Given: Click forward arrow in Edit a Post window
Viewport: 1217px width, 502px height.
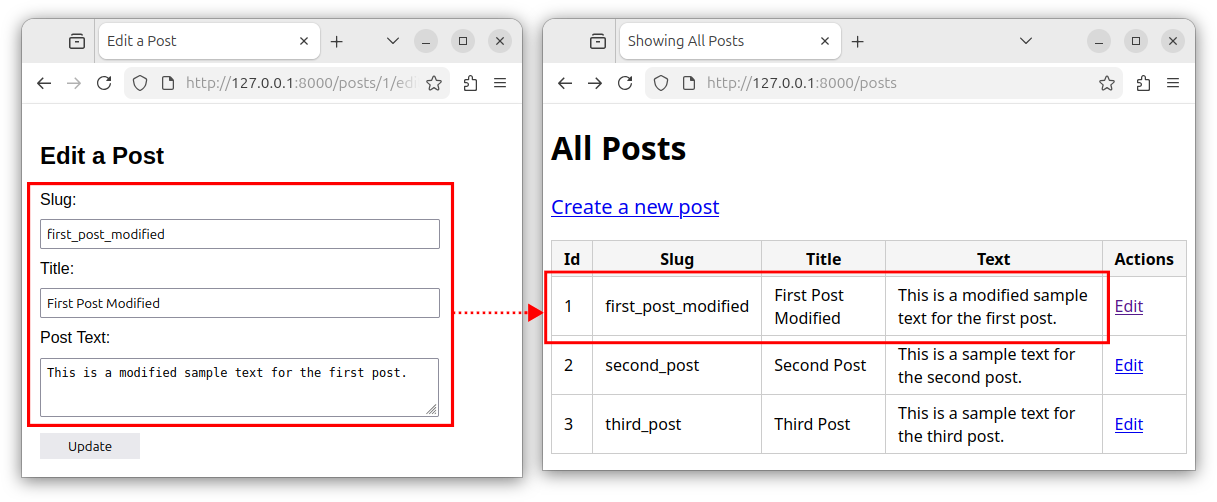Looking at the screenshot, I should pyautogui.click(x=73, y=83).
